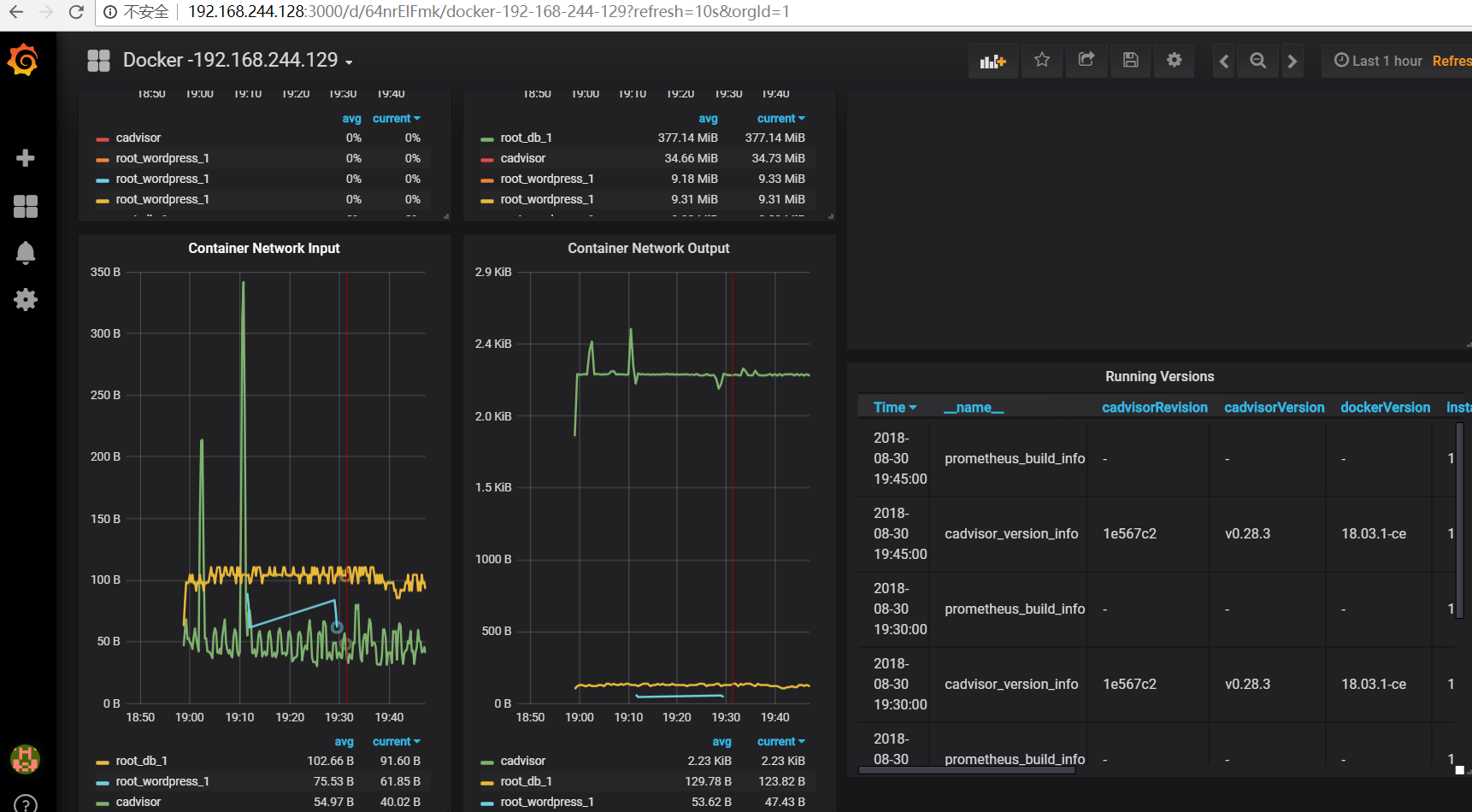
Task: Sort Network Output legend by current
Action: tap(781, 742)
